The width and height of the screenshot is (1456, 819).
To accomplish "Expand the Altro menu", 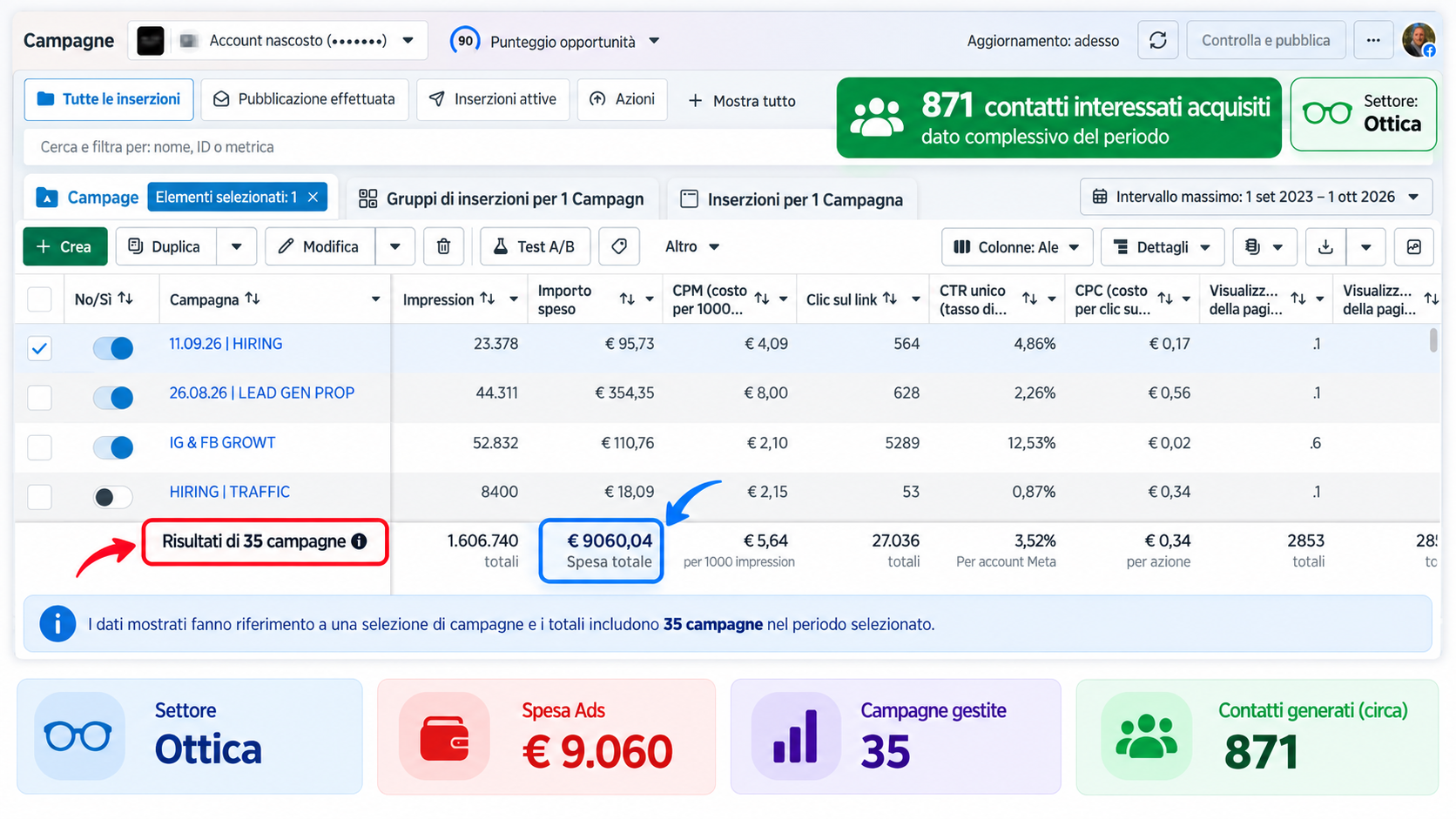I will (692, 247).
